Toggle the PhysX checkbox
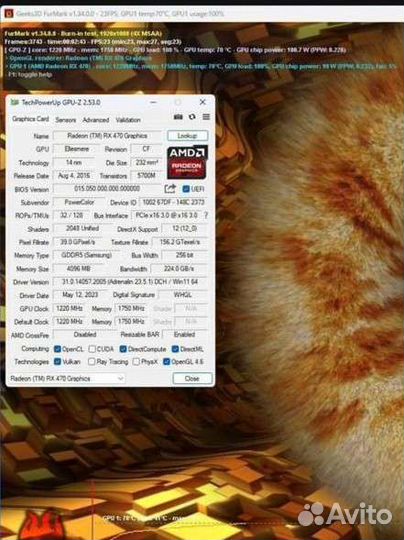This screenshot has height=540, width=404. [136, 362]
